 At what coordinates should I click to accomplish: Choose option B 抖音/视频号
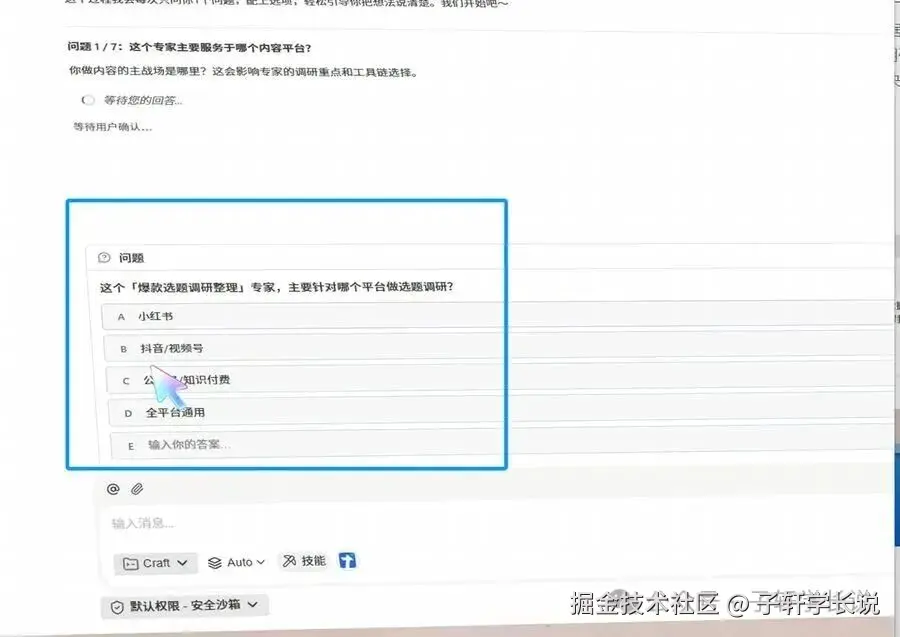click(501, 348)
